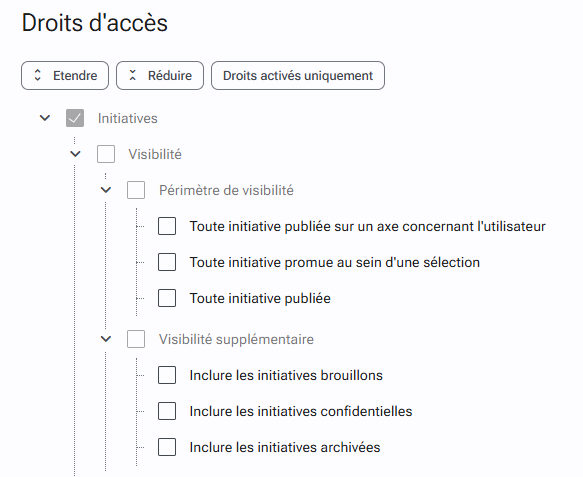Toggle the Initiatives checkbox
Viewport: 583px width, 477px height.
coord(75,118)
